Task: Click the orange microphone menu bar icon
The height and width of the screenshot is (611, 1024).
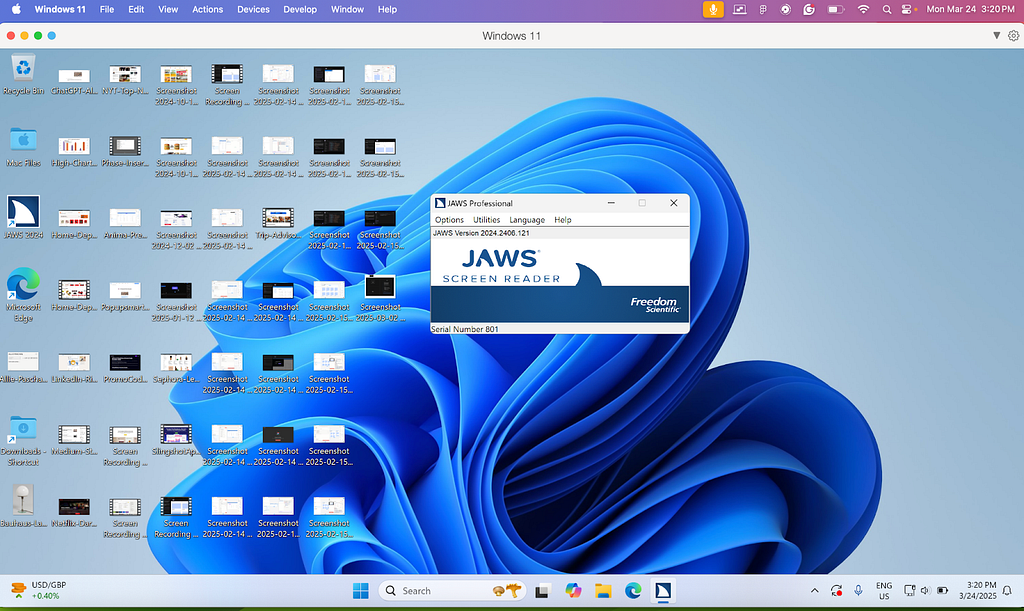Action: (713, 9)
